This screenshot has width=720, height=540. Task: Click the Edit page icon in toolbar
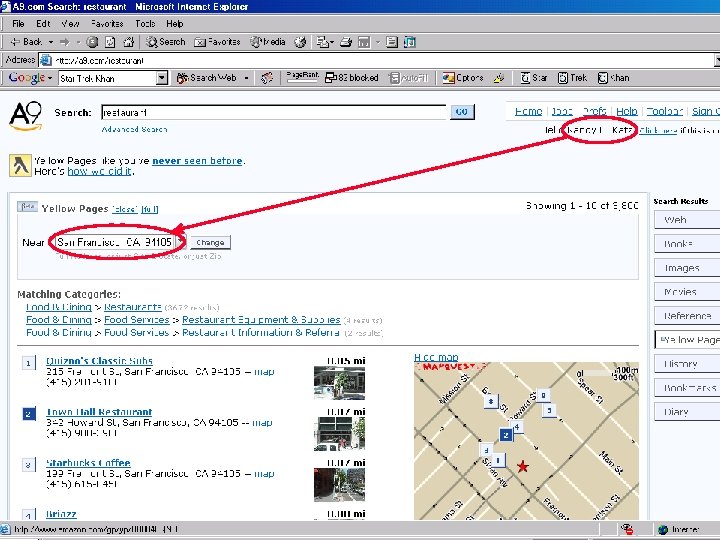pyautogui.click(x=364, y=42)
